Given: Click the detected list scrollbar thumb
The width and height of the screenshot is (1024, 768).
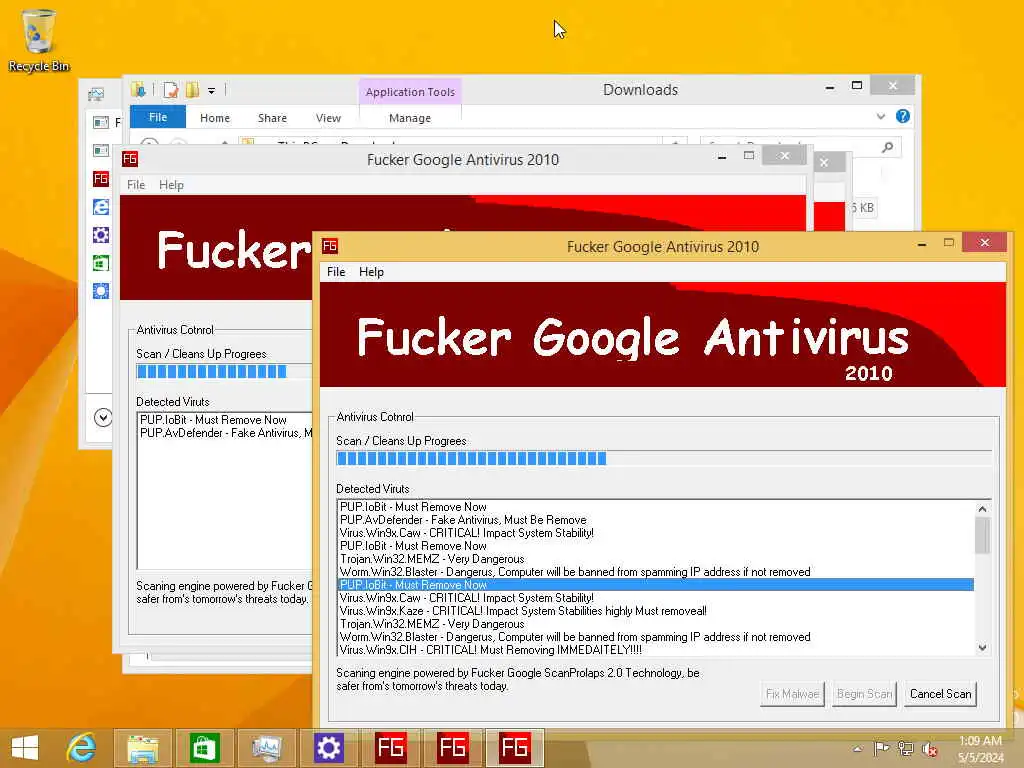Looking at the screenshot, I should click(982, 535).
